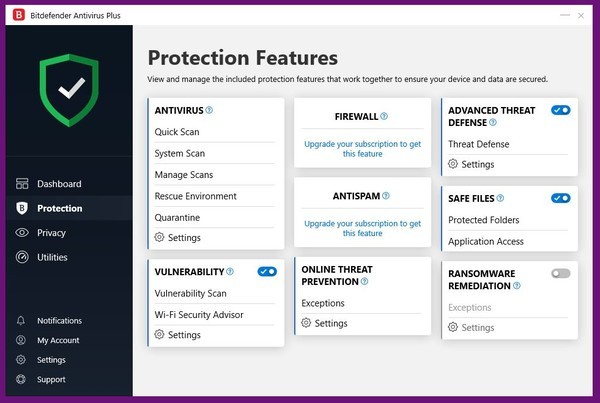Viewport: 600px width, 403px height.
Task: Click the My Account person icon
Action: point(21,340)
